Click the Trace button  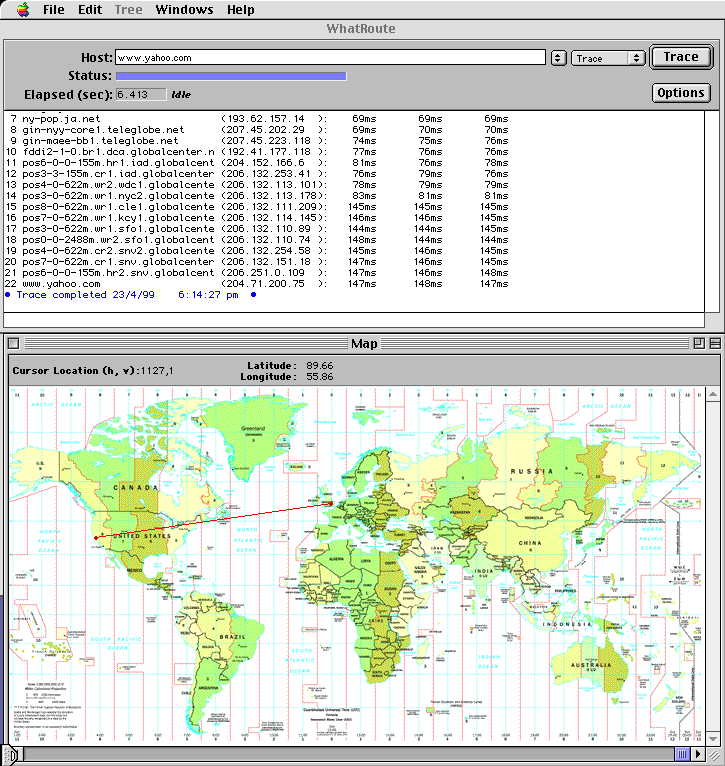pyautogui.click(x=681, y=57)
